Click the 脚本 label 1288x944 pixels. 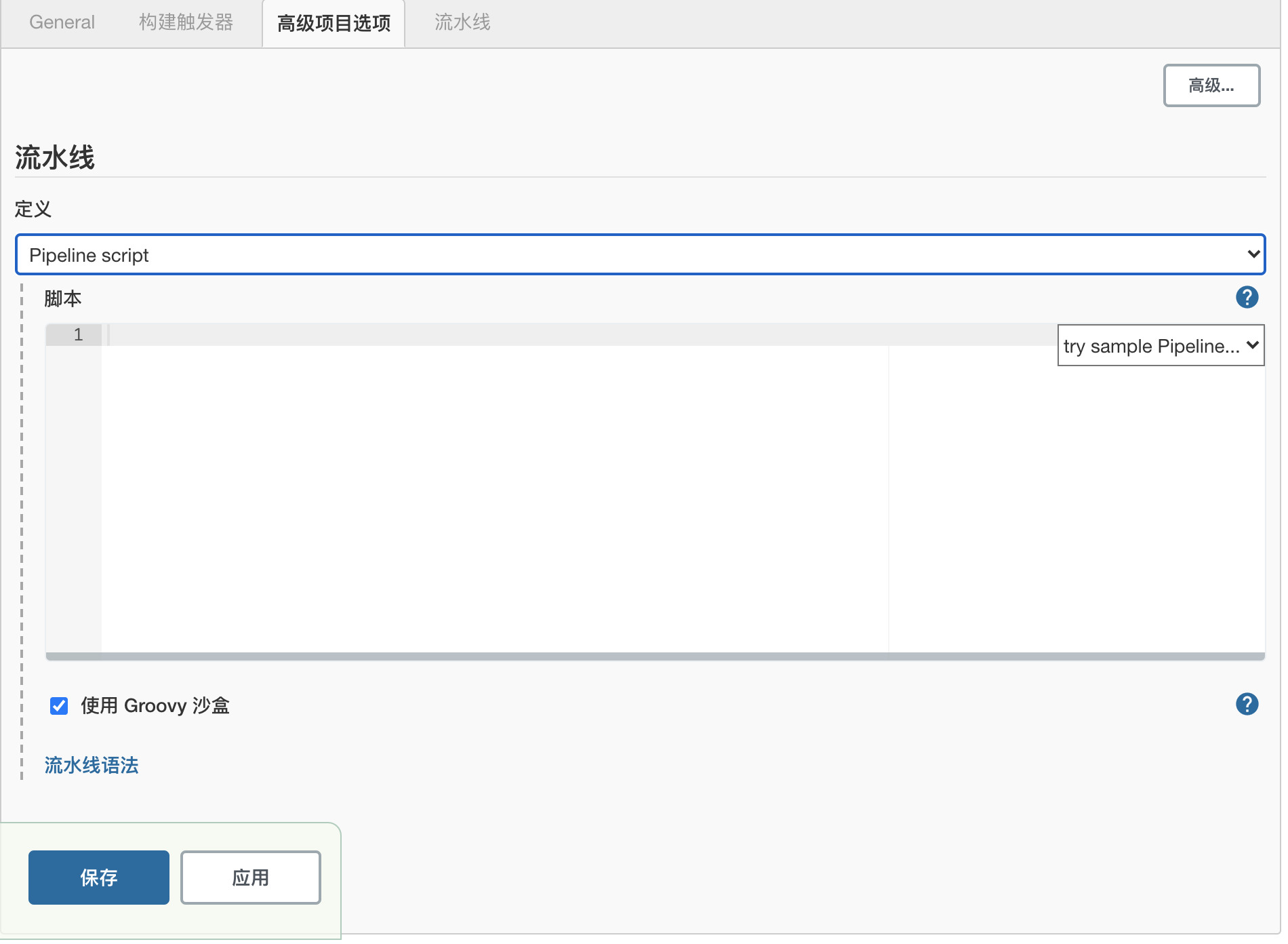click(x=63, y=298)
